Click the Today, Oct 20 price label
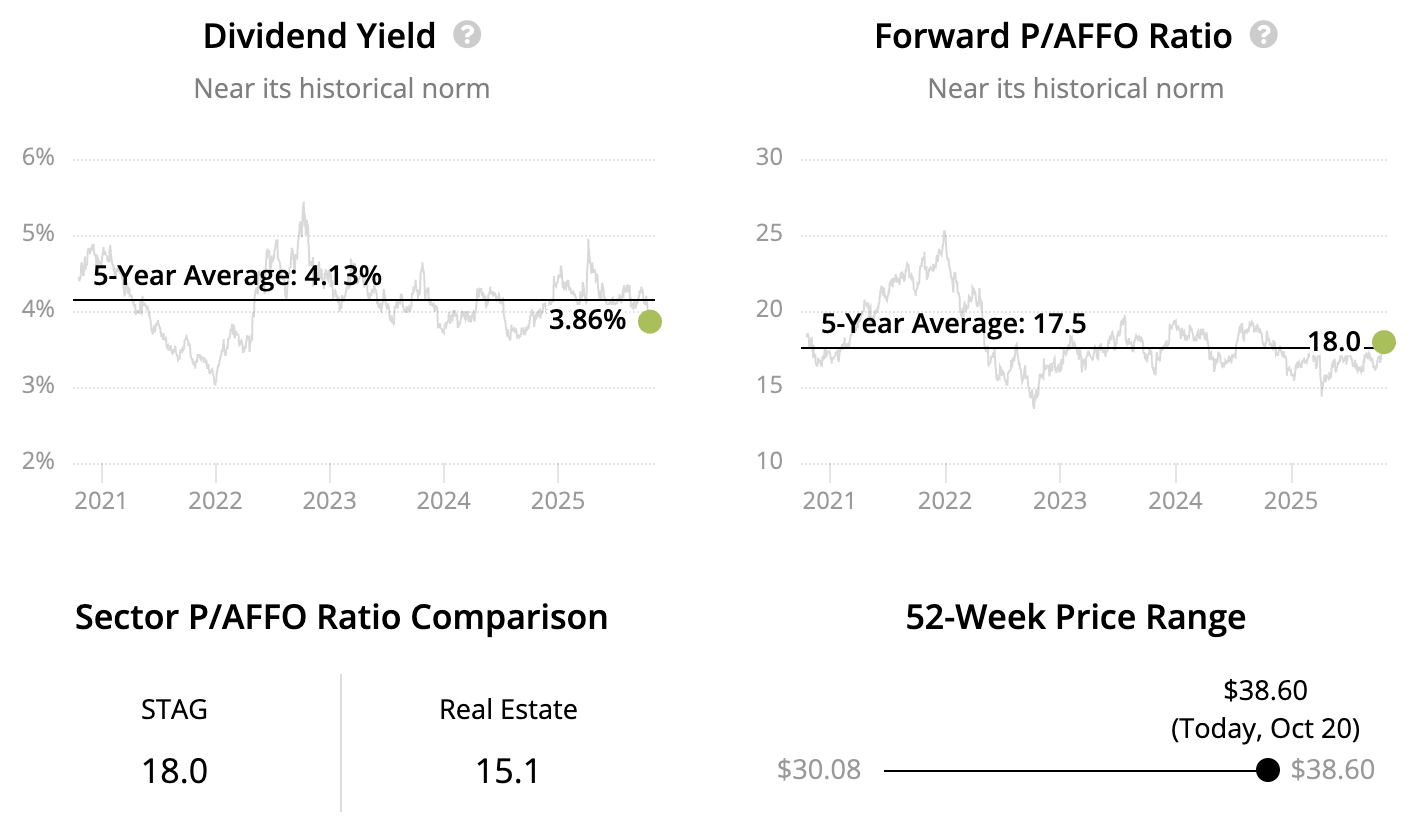The width and height of the screenshot is (1424, 826). [x=1265, y=729]
